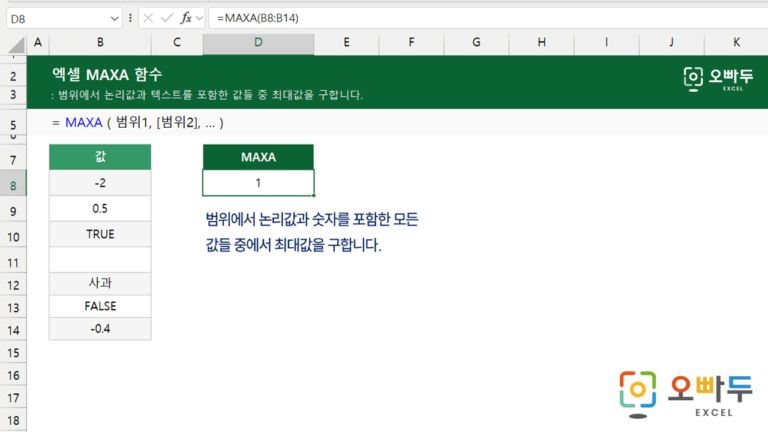Expand the function dropdown beside fx

click(x=199, y=18)
